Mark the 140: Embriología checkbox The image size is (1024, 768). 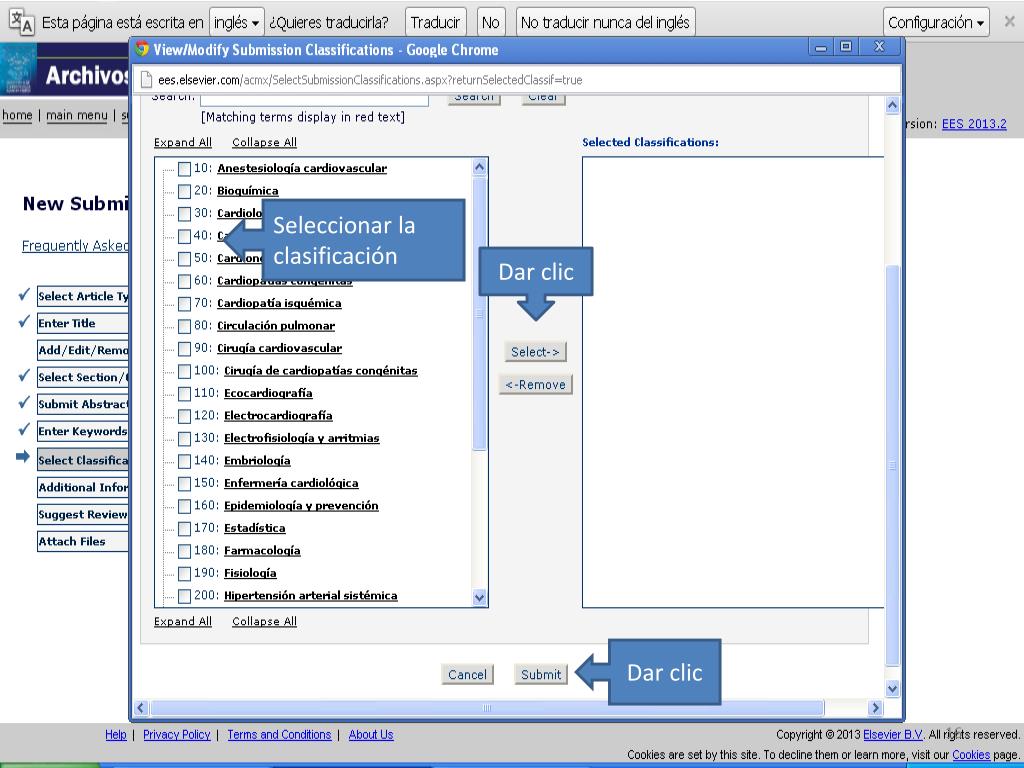pos(184,461)
